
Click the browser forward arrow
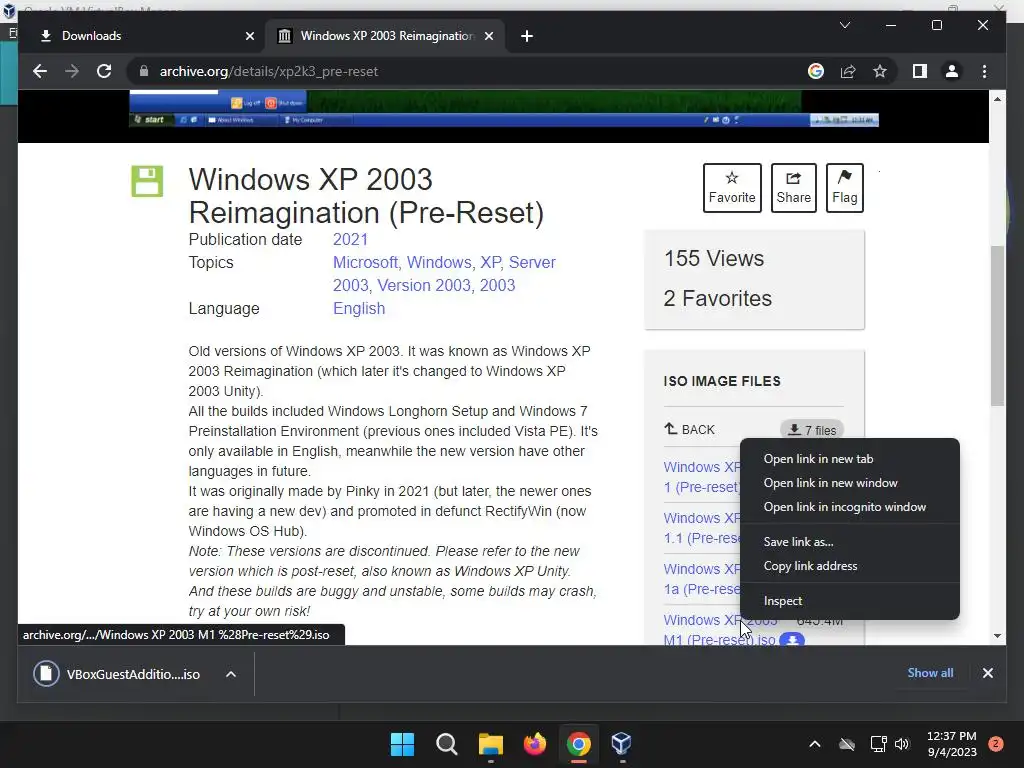coord(72,71)
